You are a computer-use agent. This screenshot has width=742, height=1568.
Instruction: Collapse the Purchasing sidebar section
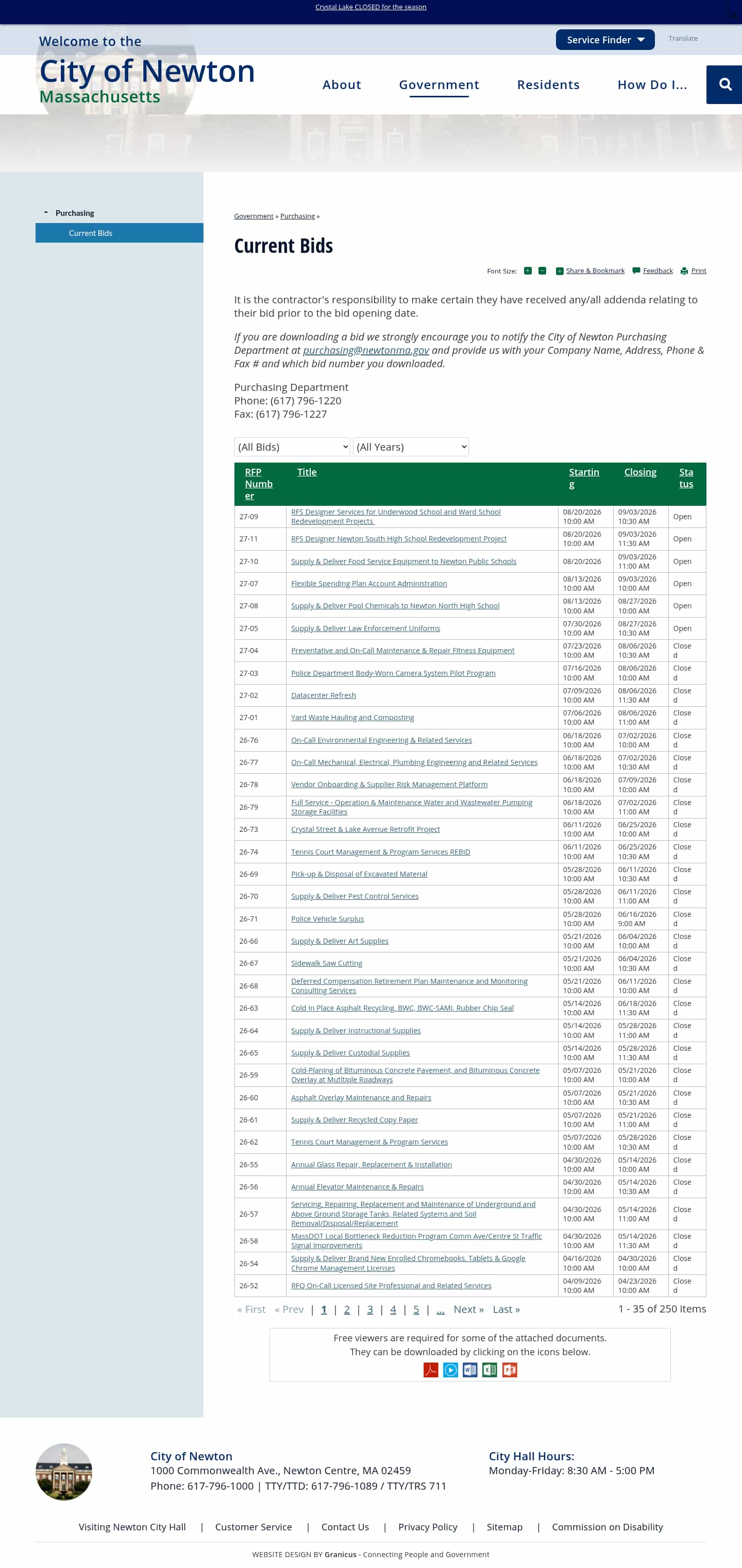(46, 212)
